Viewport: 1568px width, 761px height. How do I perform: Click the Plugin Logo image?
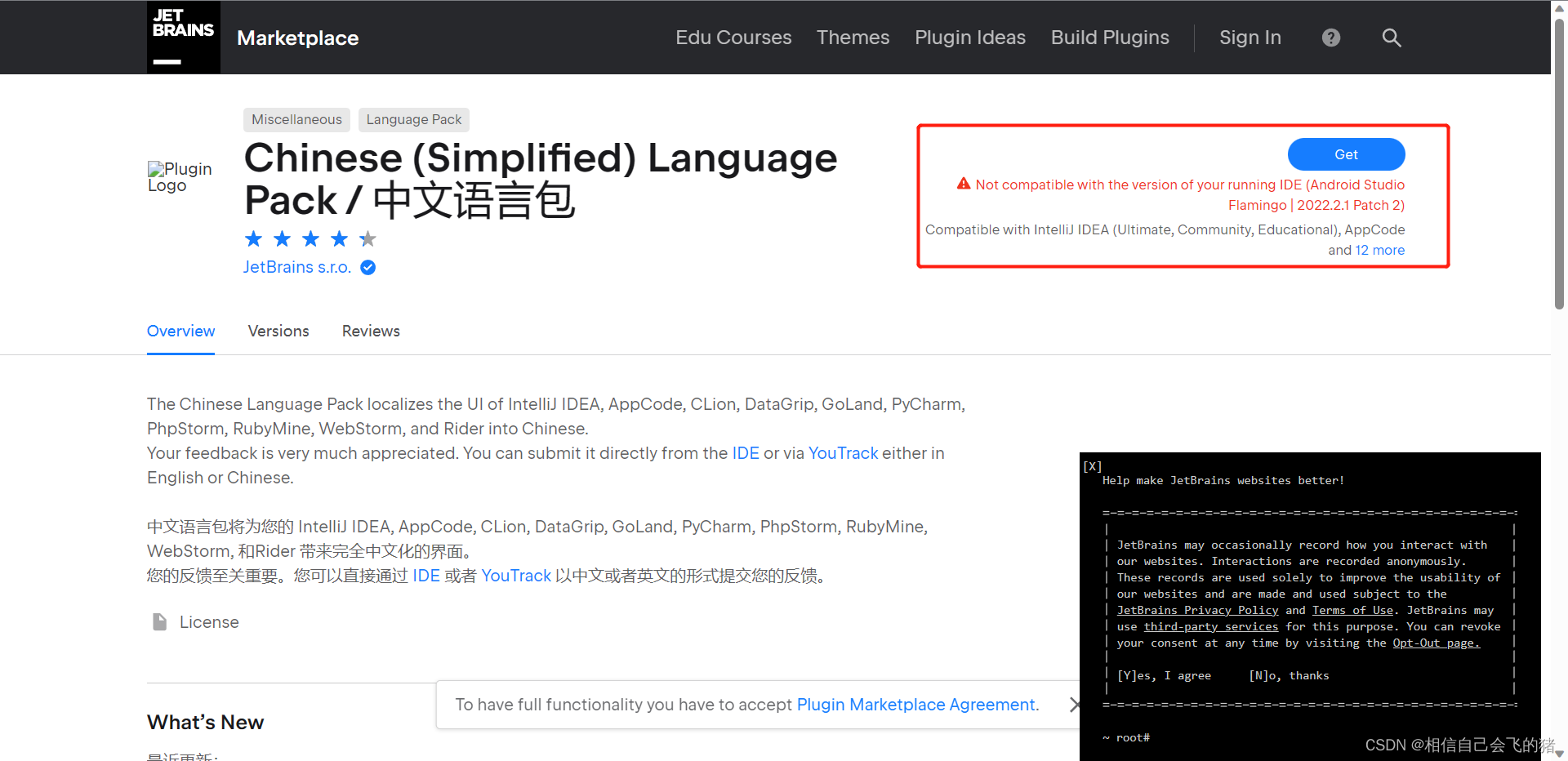click(180, 177)
